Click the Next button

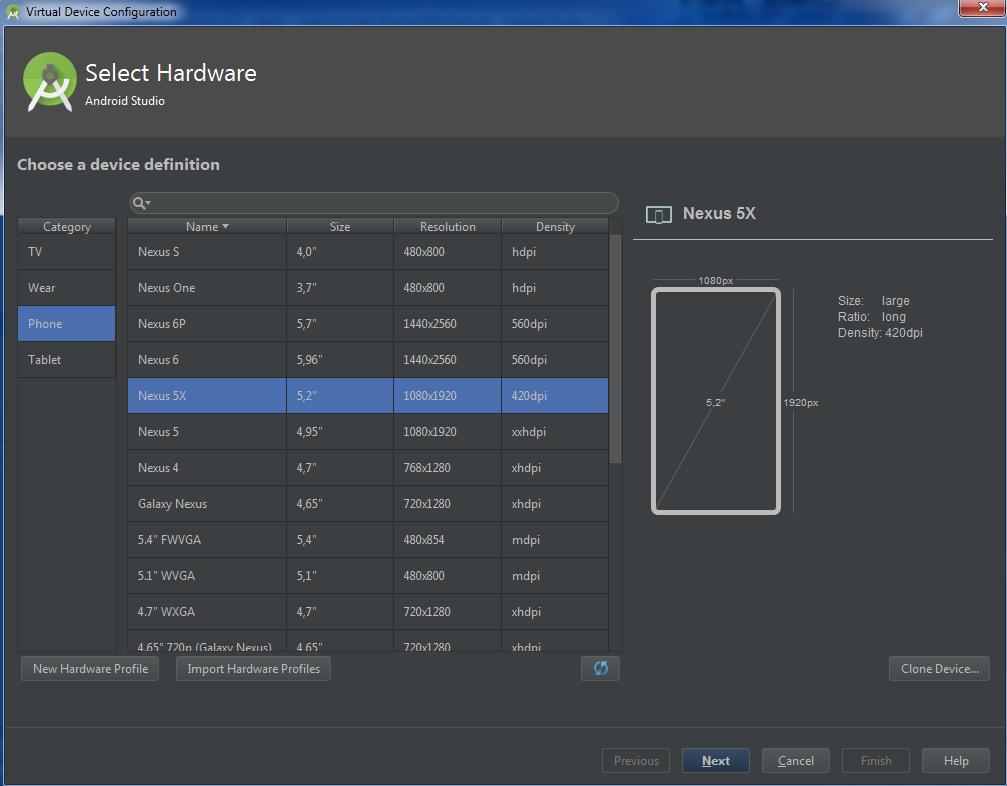coord(715,760)
